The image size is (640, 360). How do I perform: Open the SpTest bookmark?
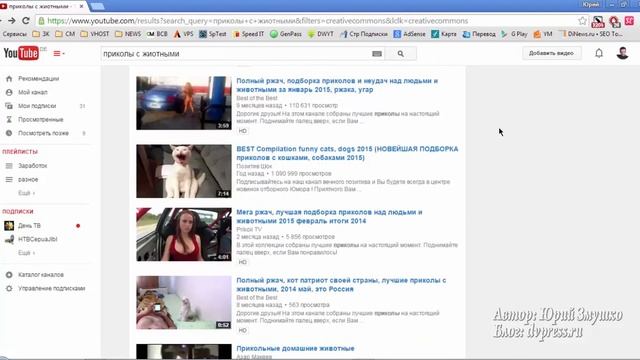[212, 34]
